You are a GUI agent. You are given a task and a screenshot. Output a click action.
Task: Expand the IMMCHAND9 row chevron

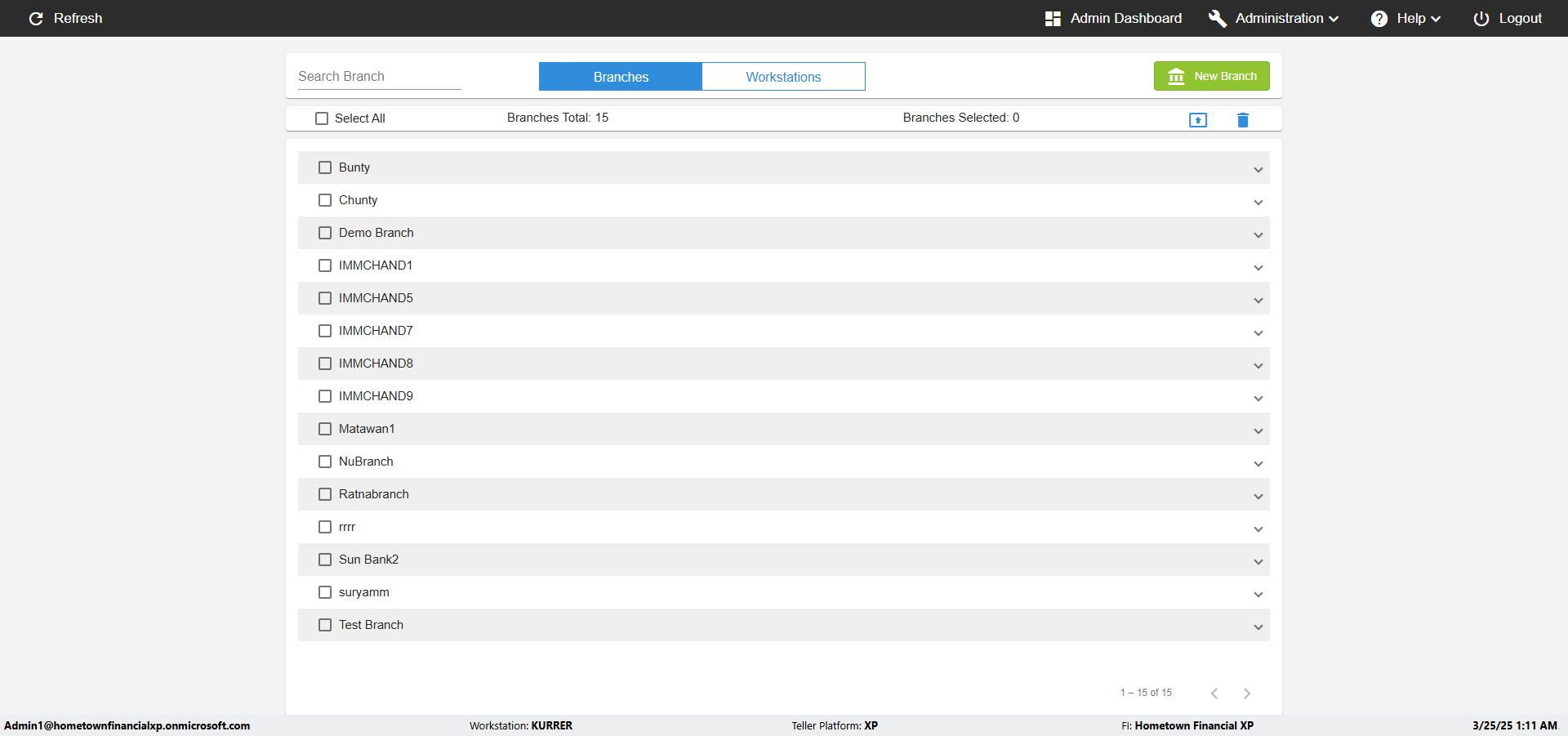coord(1258,399)
